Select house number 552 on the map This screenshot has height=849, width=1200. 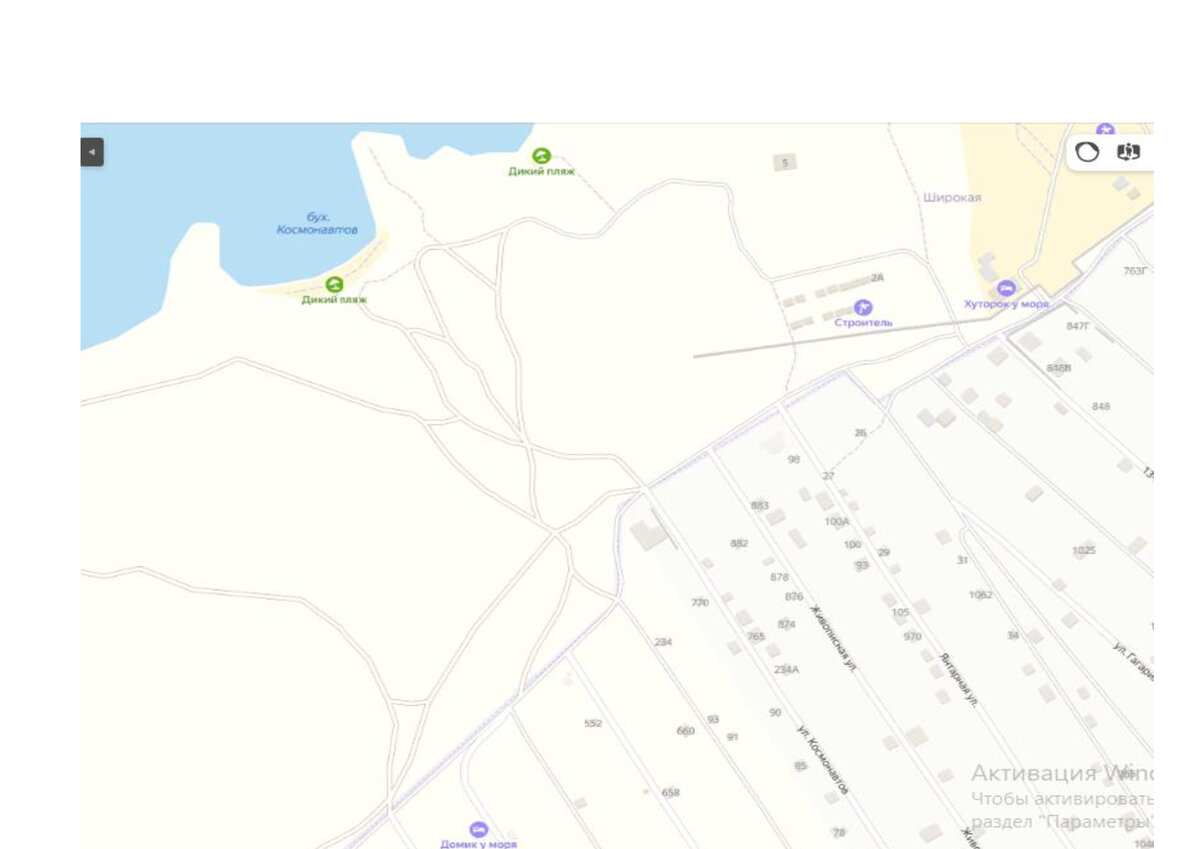tap(593, 723)
